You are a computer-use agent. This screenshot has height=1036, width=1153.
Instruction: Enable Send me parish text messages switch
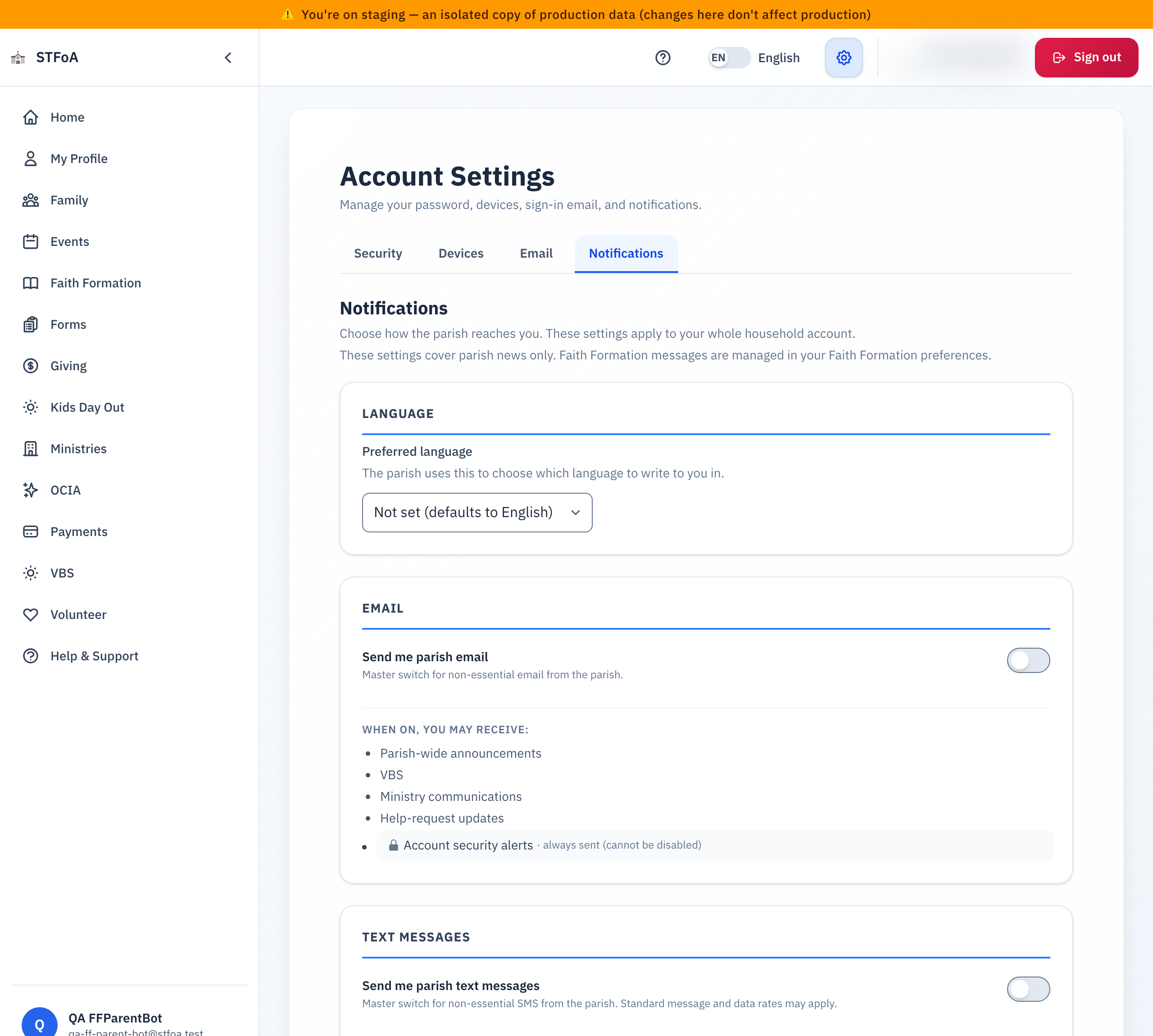tap(1028, 989)
